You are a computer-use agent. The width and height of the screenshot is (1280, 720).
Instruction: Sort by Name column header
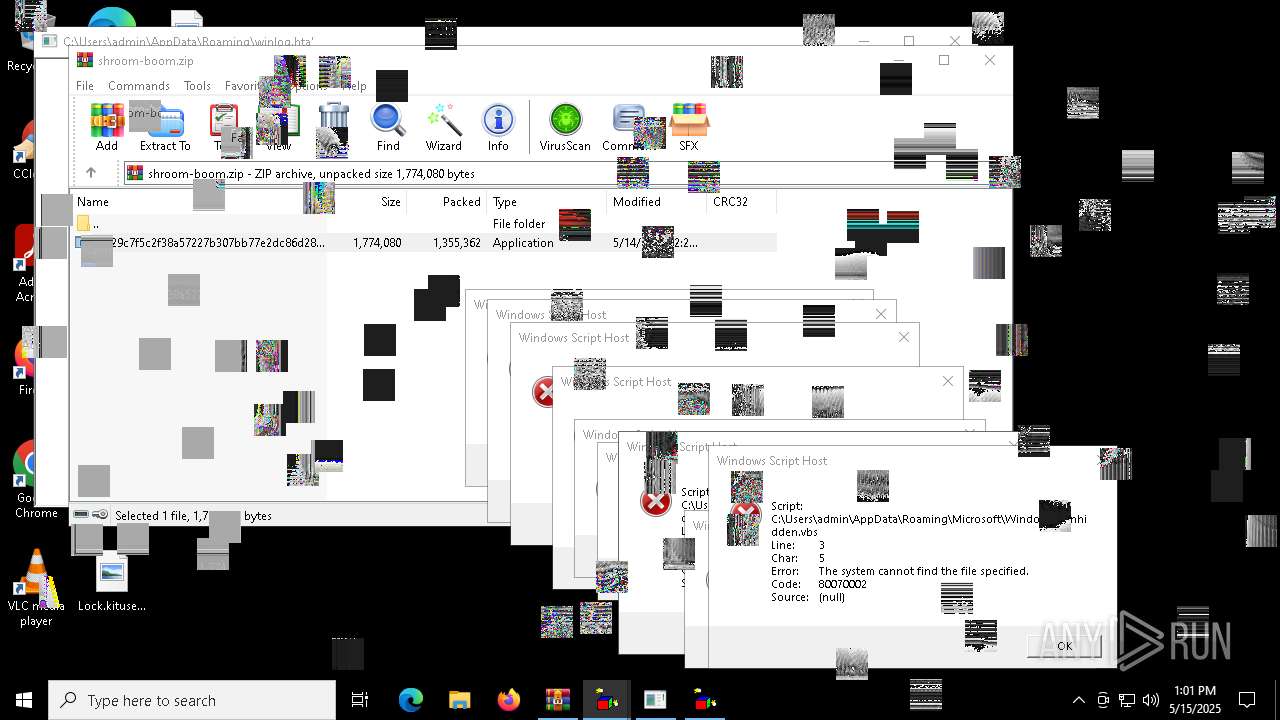pyautogui.click(x=93, y=202)
